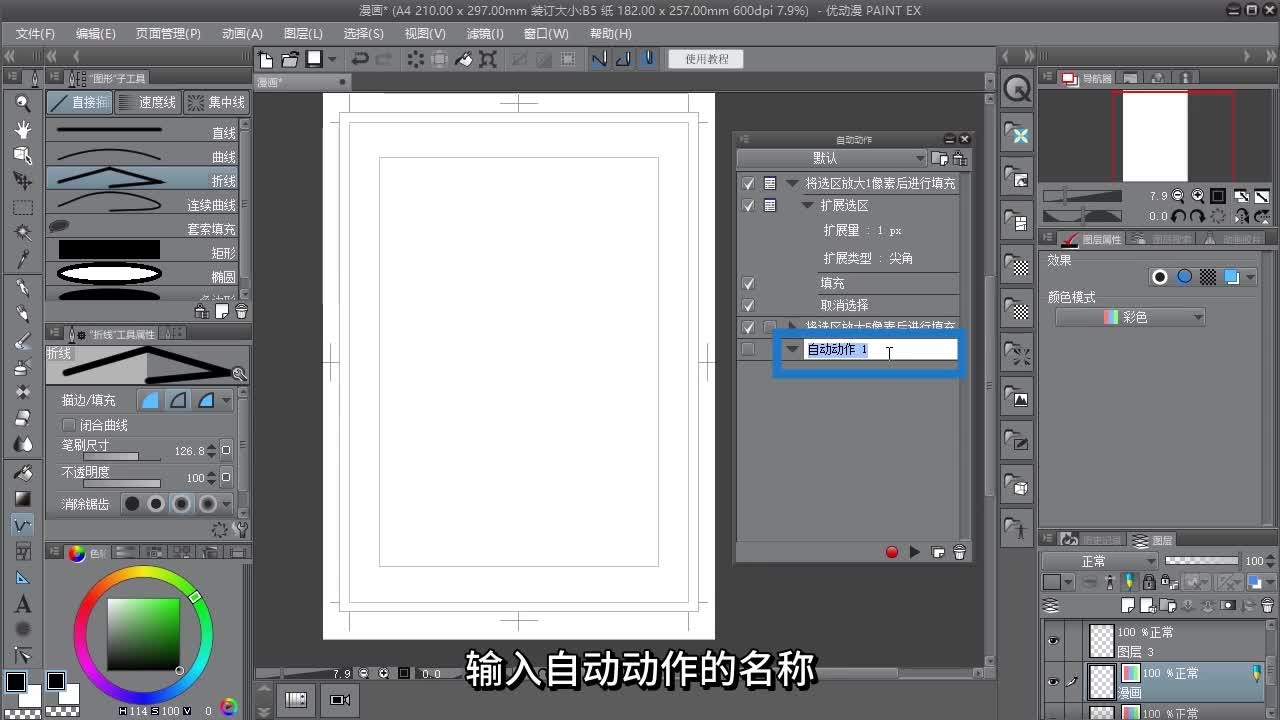Image resolution: width=1280 pixels, height=720 pixels.
Task: Collapse the 自动动作 1 entry
Action: [x=793, y=349]
